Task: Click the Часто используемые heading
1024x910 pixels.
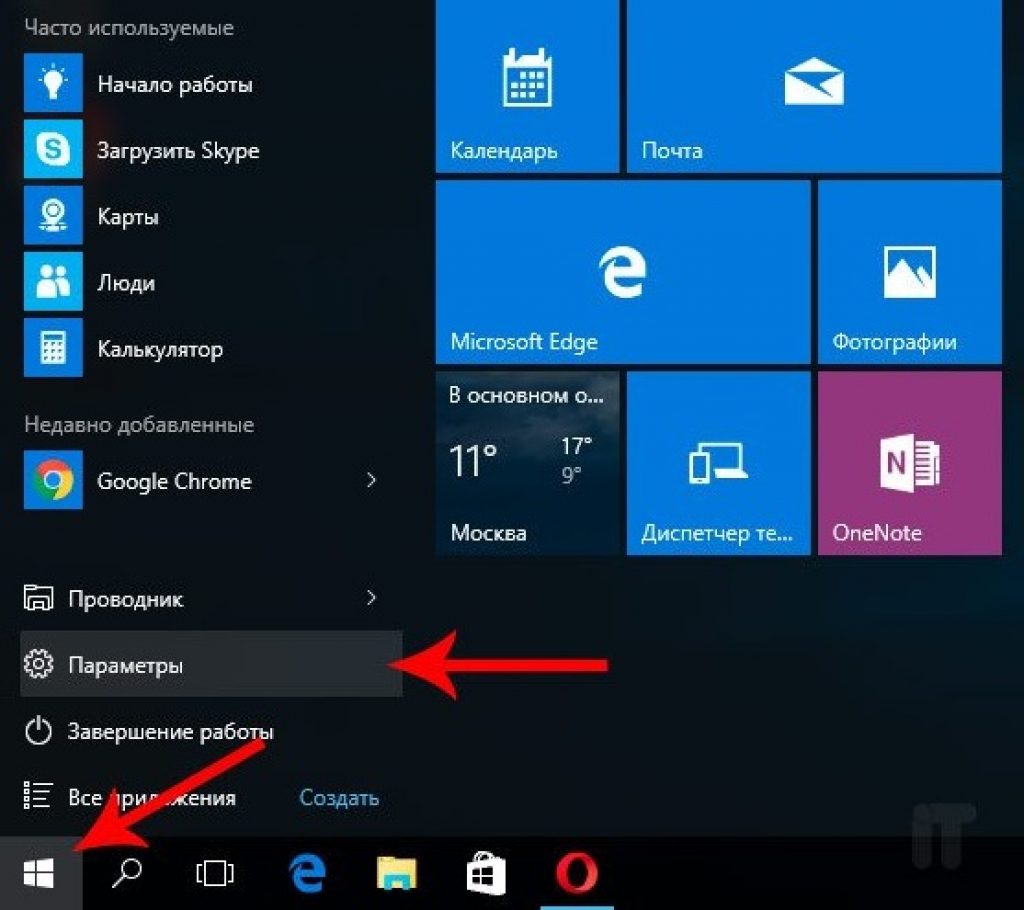Action: (129, 27)
